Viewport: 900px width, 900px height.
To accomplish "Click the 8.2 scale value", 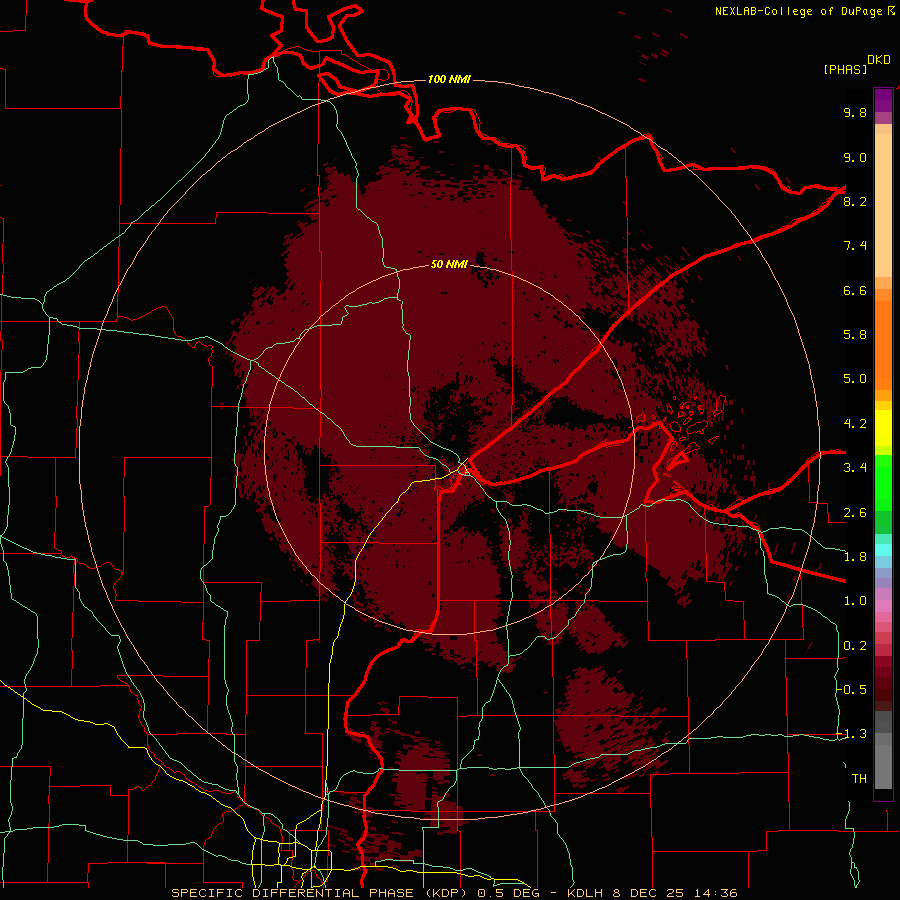I will 855,201.
